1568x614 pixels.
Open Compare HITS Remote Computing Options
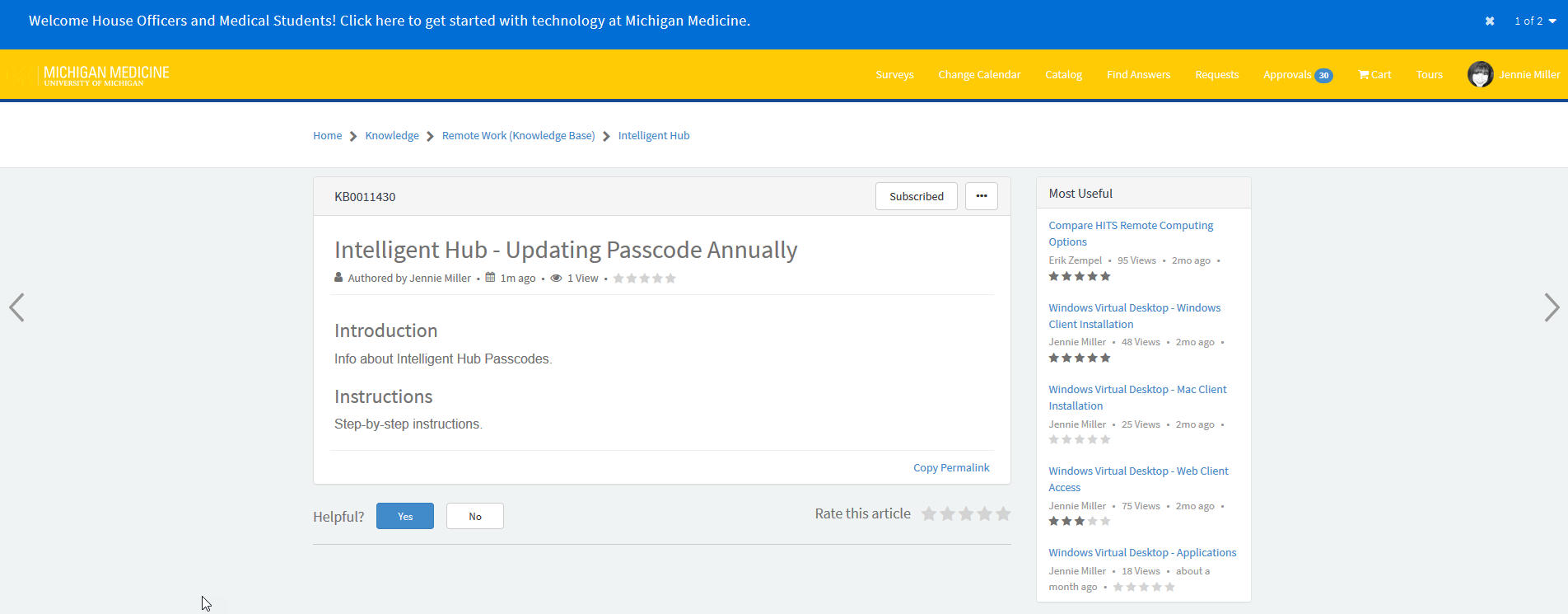(x=1131, y=234)
